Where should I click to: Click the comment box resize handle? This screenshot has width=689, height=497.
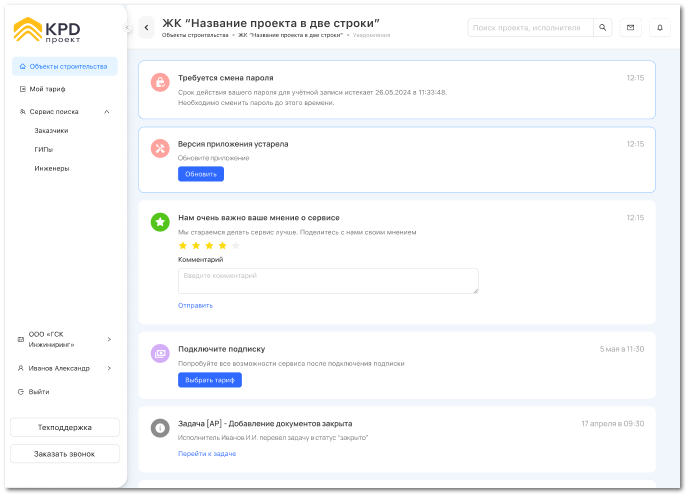(475, 290)
